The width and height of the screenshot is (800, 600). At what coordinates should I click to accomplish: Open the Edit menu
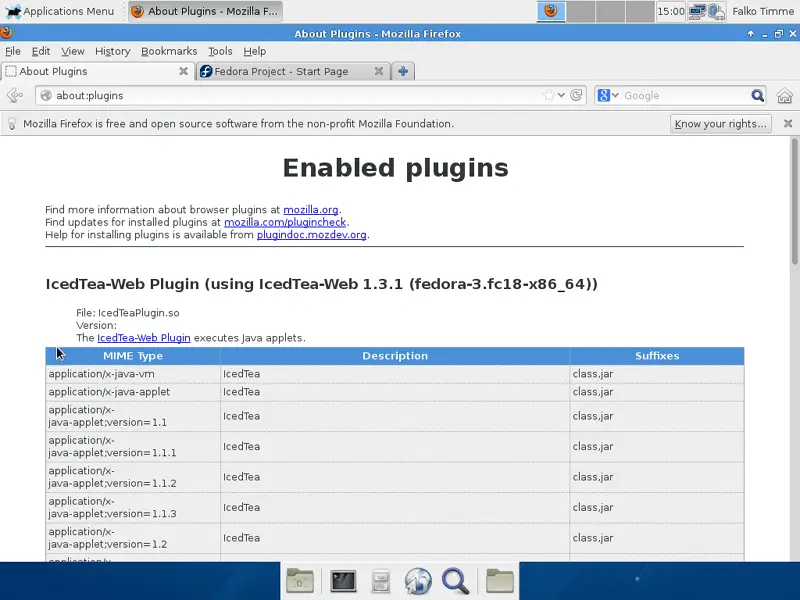click(41, 51)
